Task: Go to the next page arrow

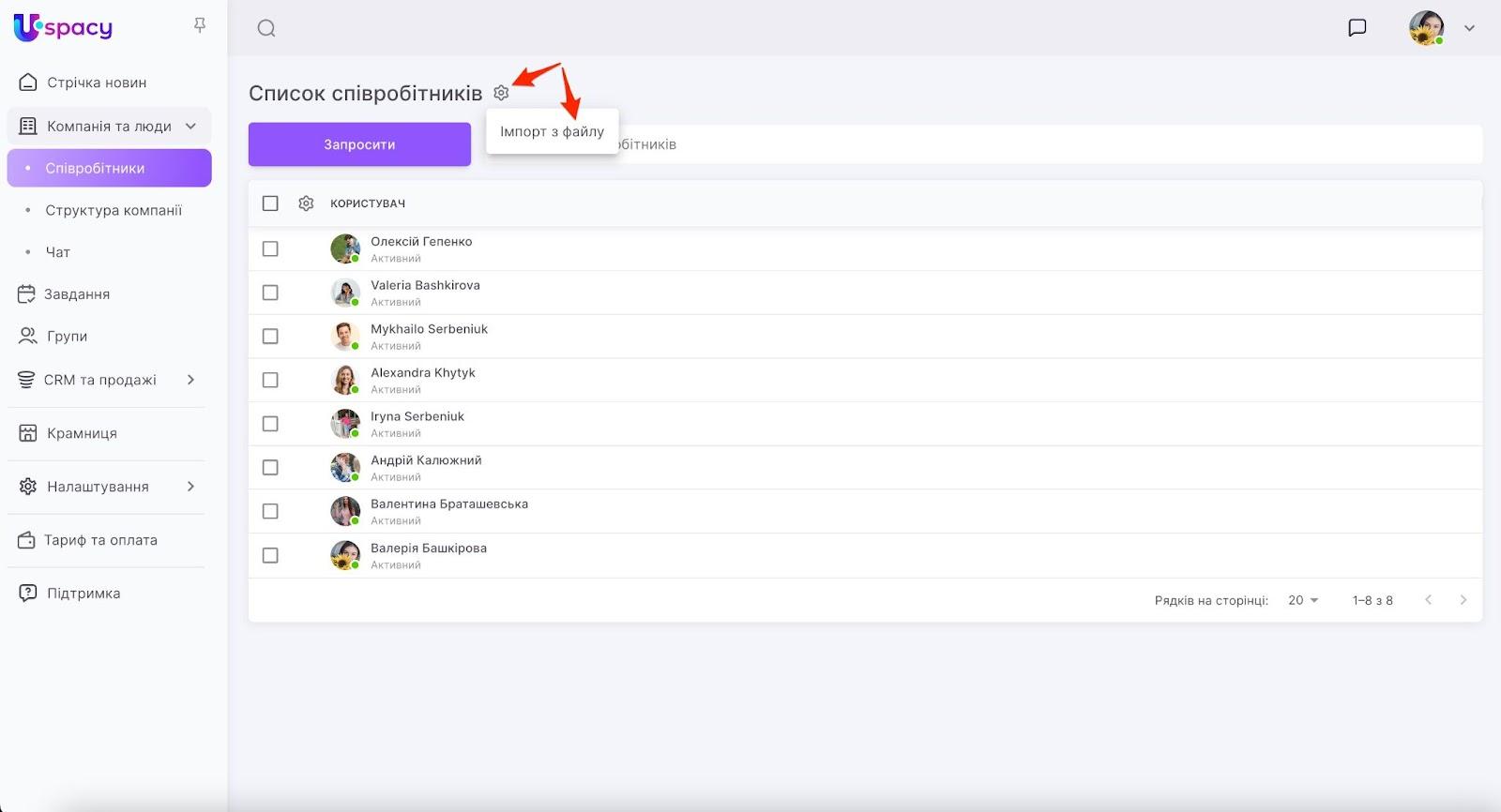Action: pos(1463,600)
